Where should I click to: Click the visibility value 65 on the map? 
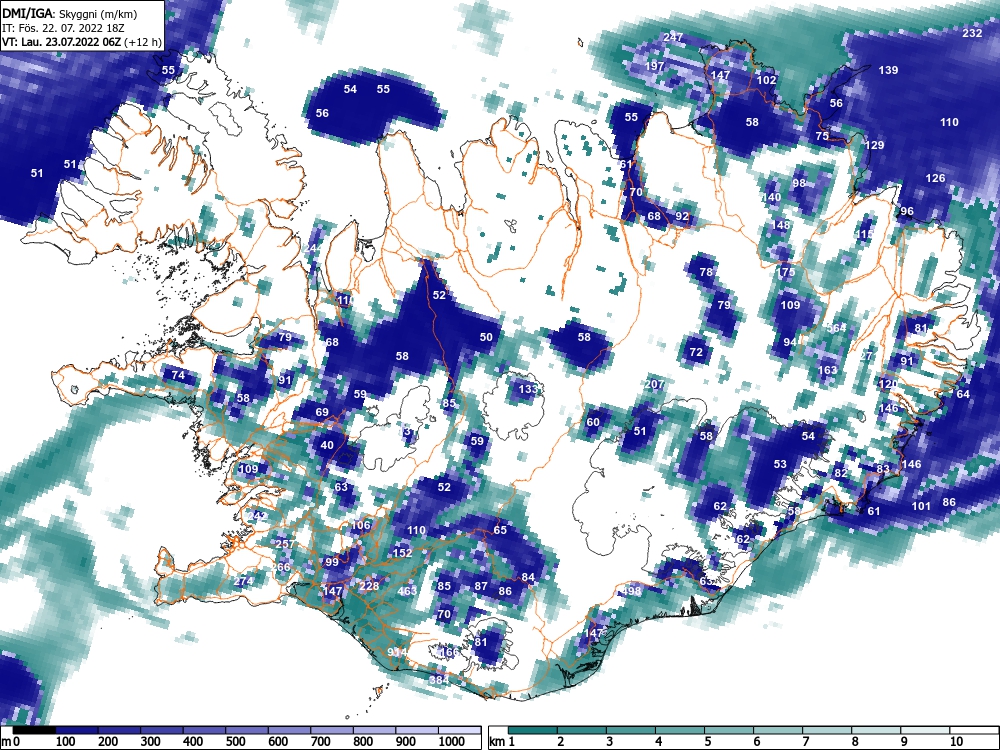[500, 529]
